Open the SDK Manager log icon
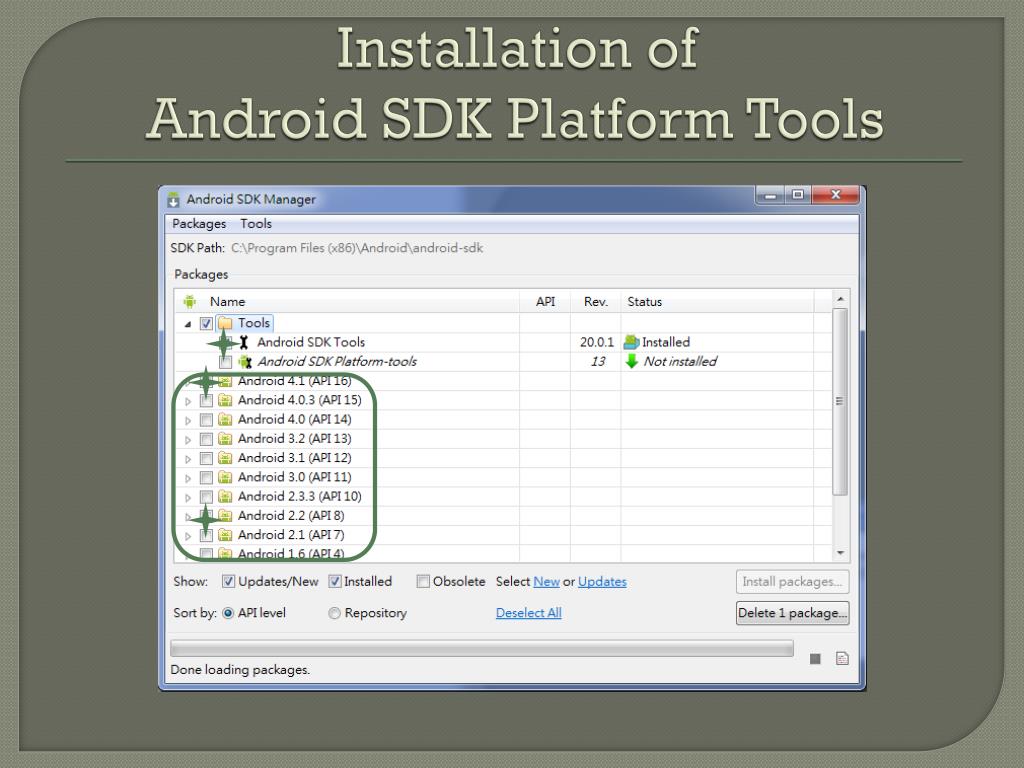 [x=842, y=658]
